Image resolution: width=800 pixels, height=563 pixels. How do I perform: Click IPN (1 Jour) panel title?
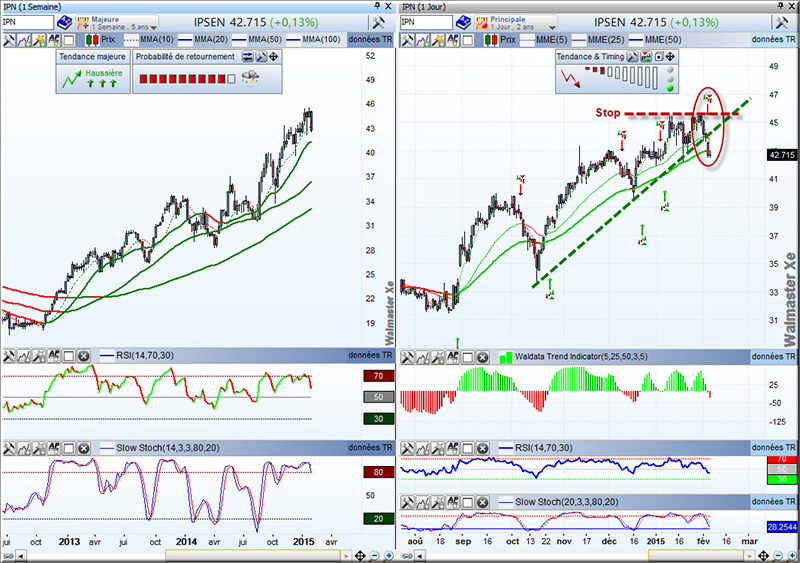(423, 7)
